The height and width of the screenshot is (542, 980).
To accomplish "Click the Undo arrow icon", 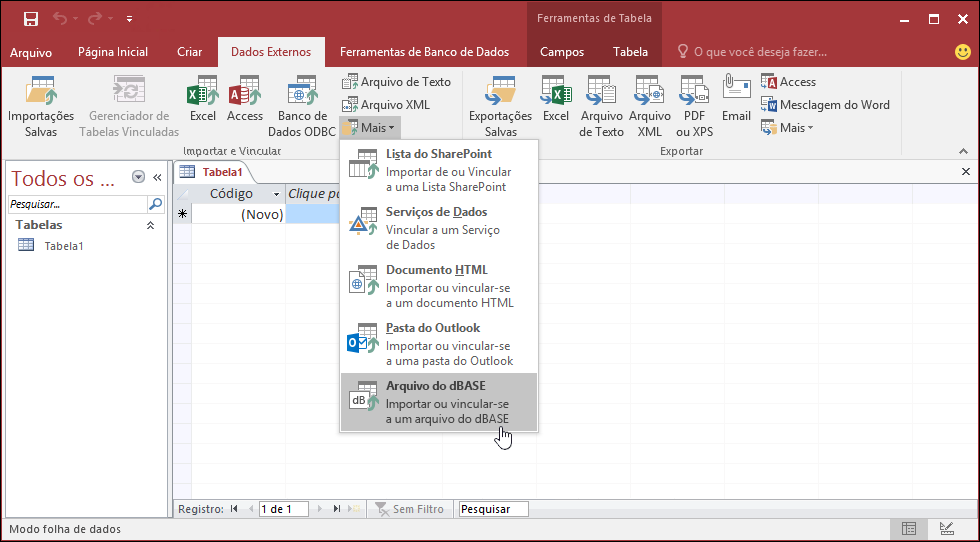I will pyautogui.click(x=60, y=19).
